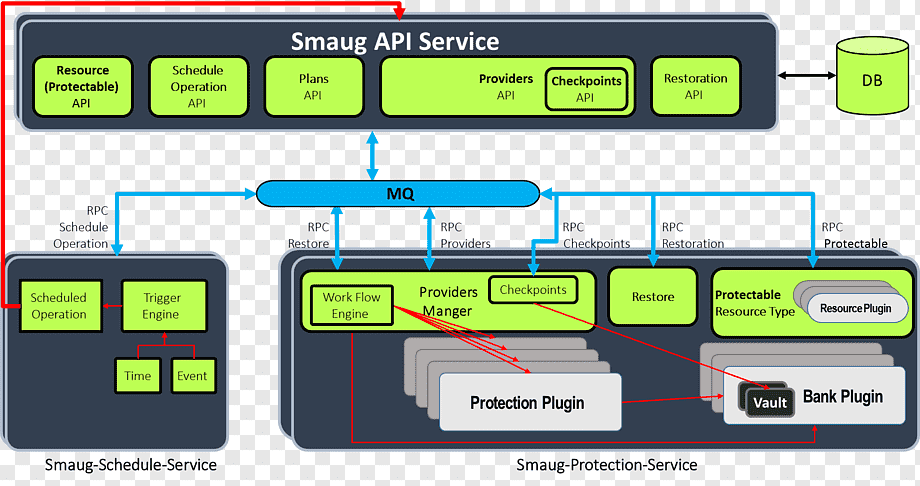
Task: Click the Trigger Engine box
Action: (x=164, y=306)
